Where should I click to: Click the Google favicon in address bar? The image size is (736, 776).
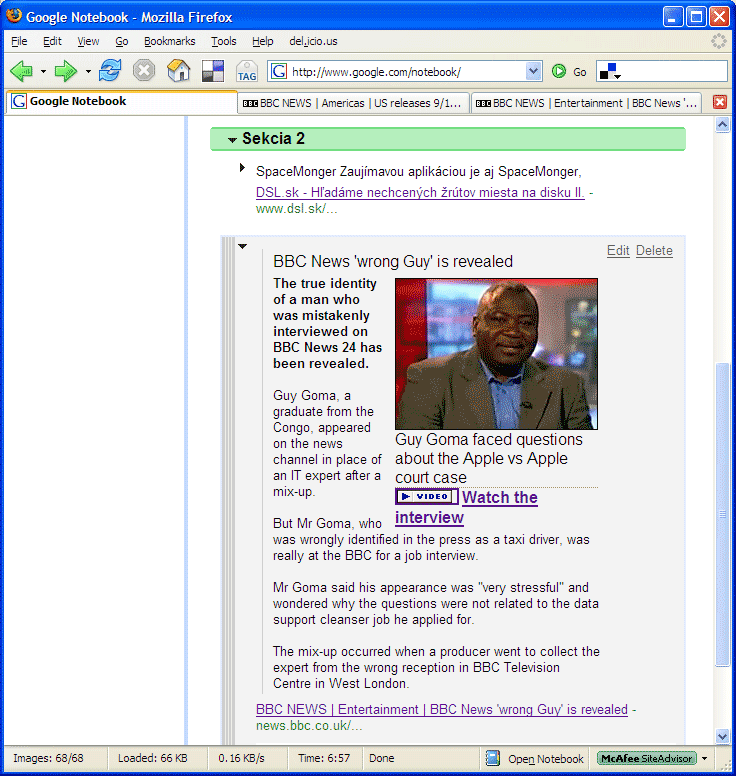(279, 72)
